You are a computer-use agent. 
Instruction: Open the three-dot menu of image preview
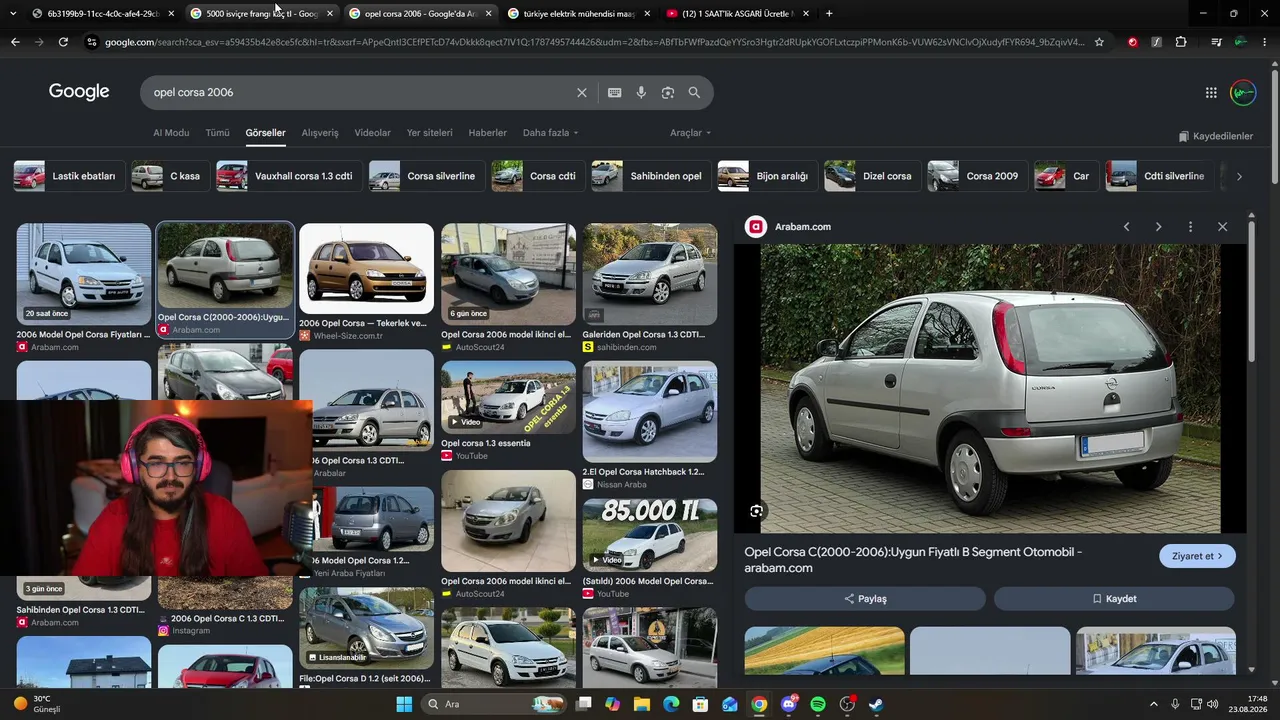tap(1190, 227)
